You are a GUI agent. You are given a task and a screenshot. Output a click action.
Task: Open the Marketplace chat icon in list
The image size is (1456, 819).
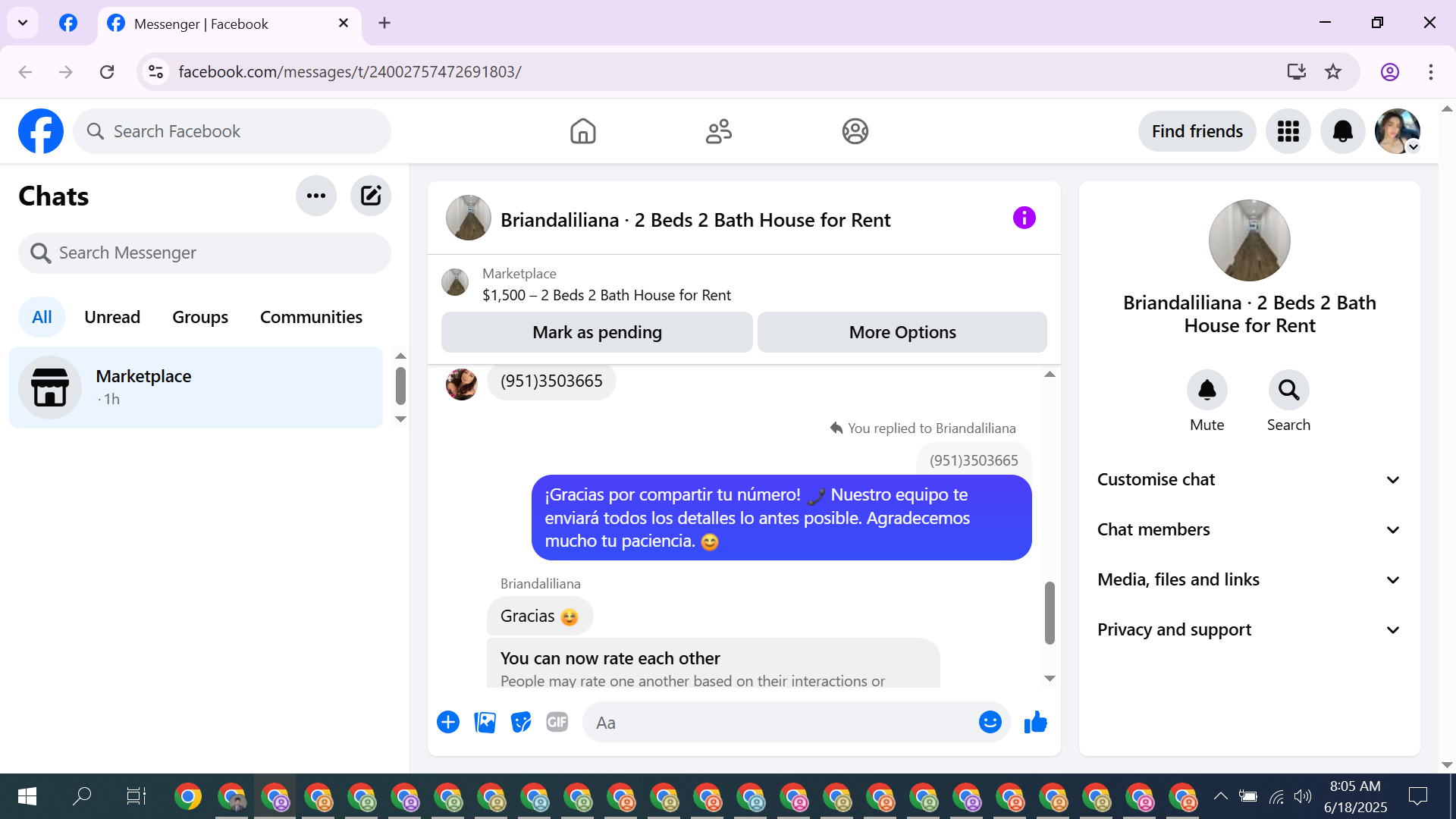(x=50, y=388)
